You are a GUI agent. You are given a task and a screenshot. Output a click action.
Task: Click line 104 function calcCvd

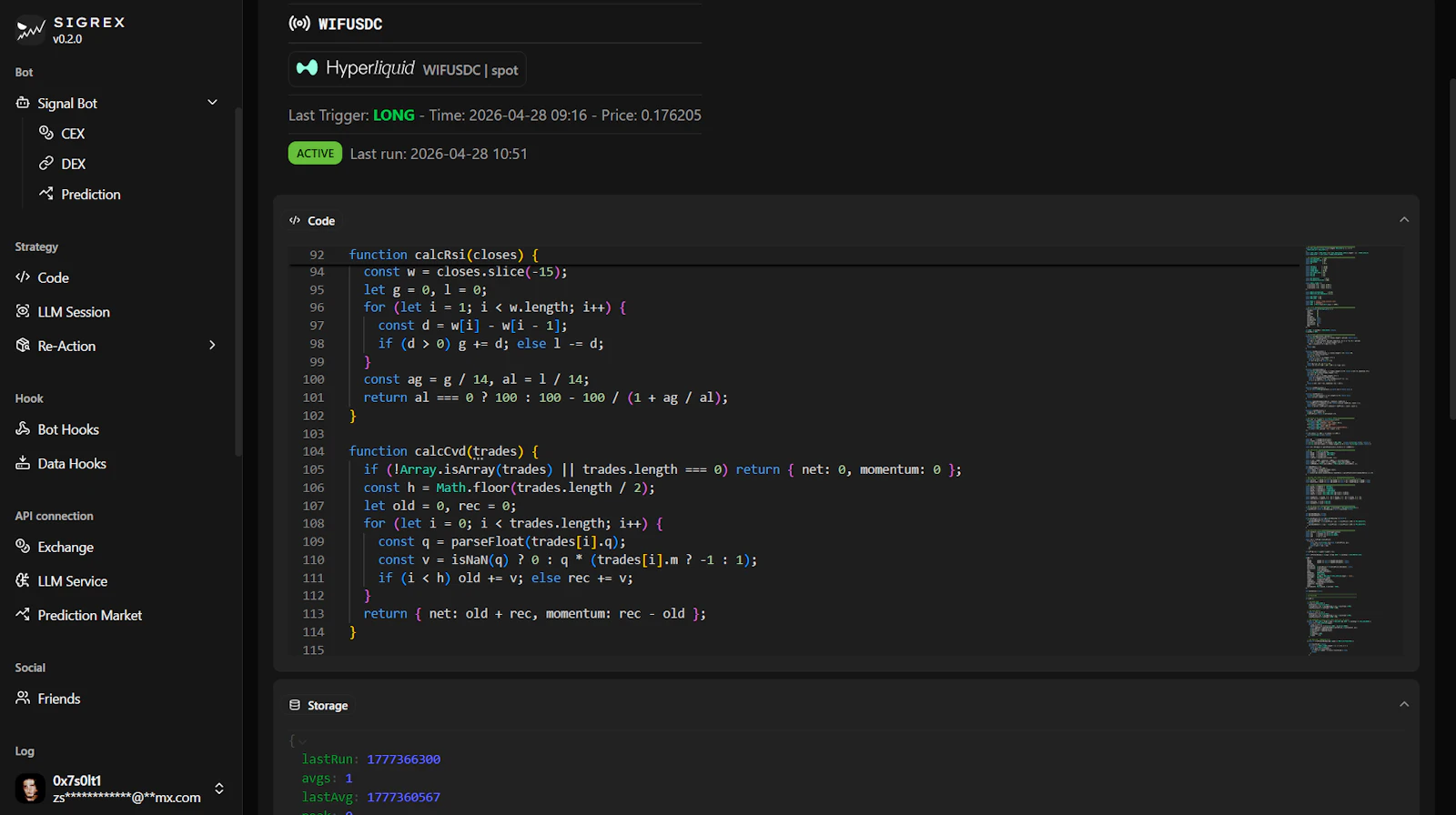pos(444,451)
